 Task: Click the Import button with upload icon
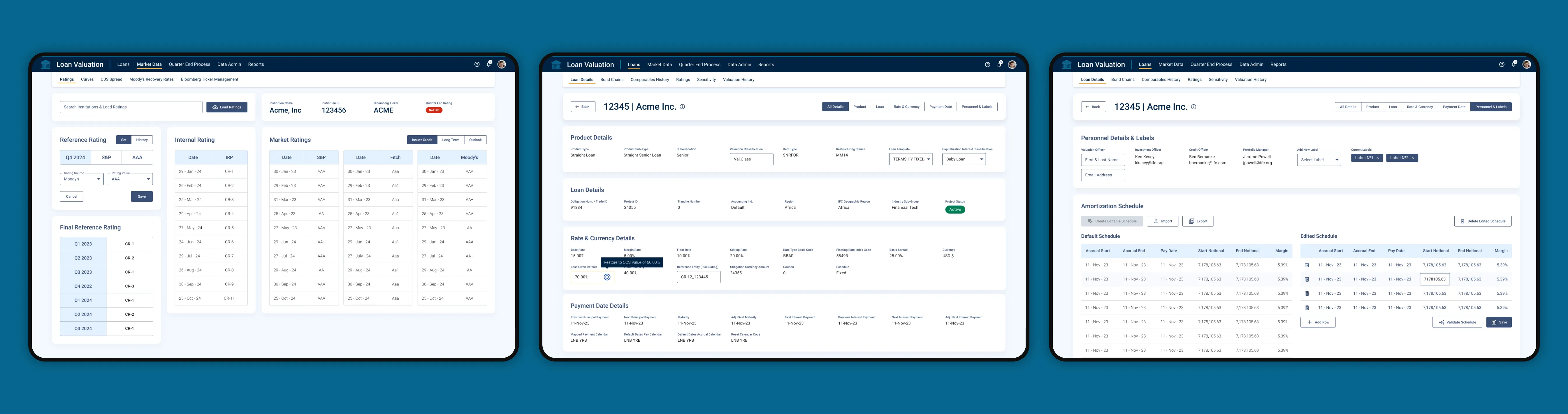(1162, 221)
